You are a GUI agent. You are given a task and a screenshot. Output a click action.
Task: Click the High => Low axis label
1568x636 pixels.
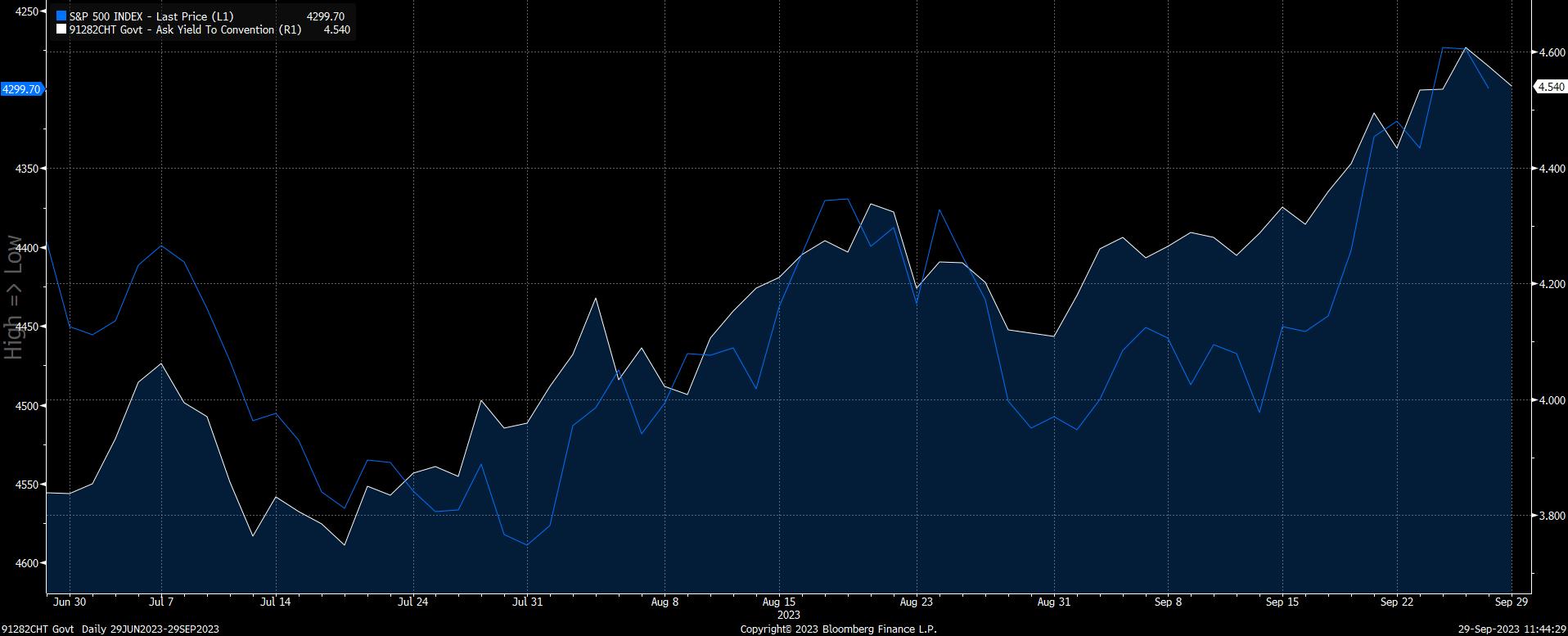[14, 297]
